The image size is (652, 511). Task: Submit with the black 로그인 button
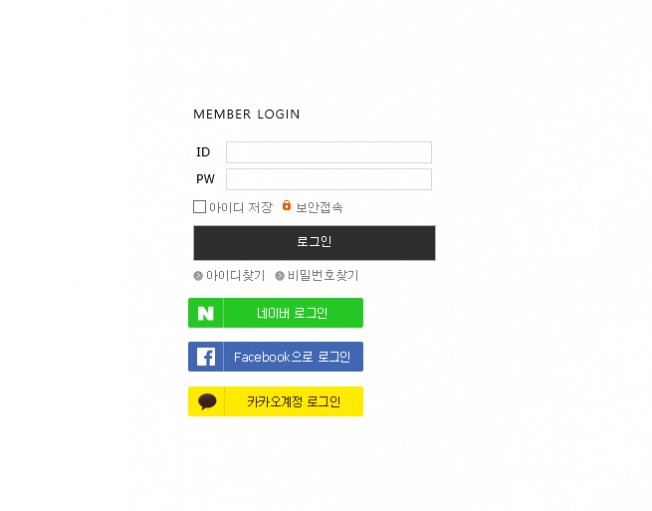(314, 243)
